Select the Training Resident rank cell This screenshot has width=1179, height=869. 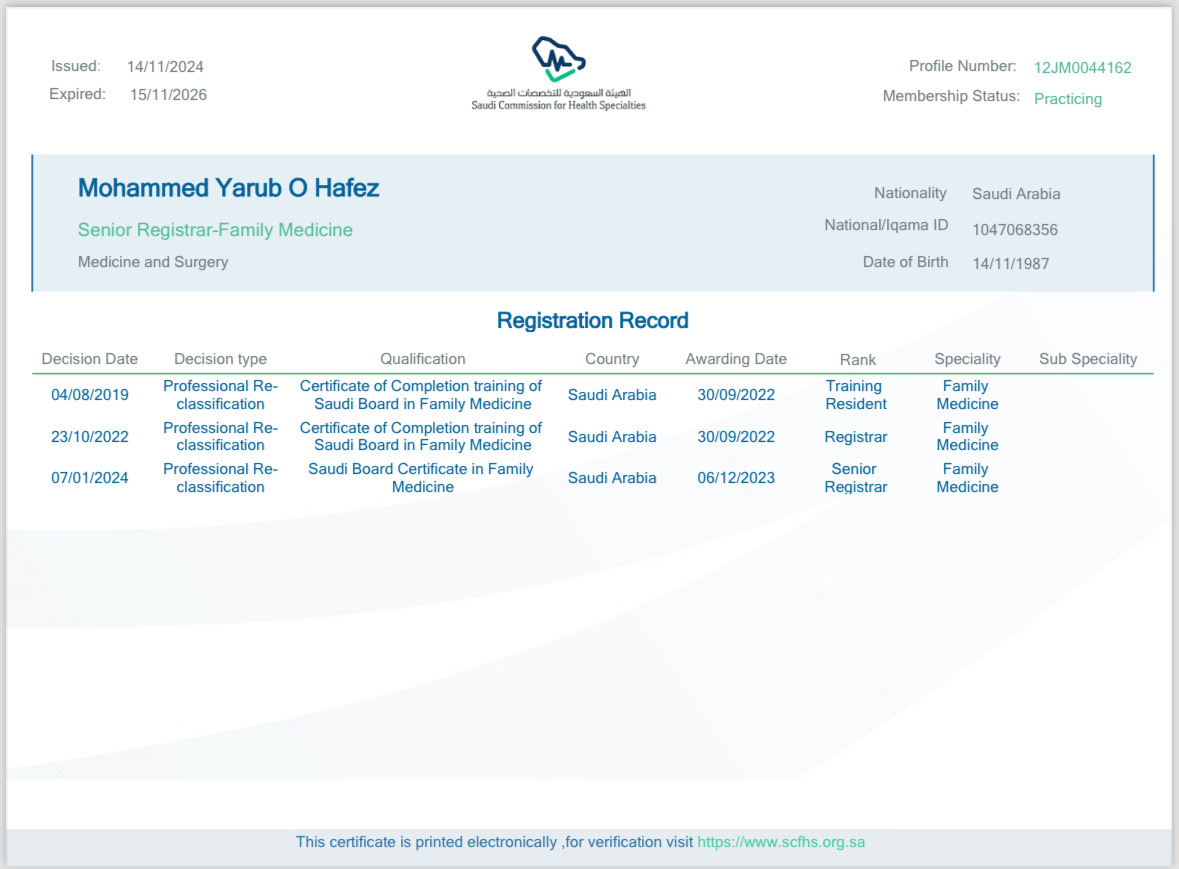pos(855,395)
